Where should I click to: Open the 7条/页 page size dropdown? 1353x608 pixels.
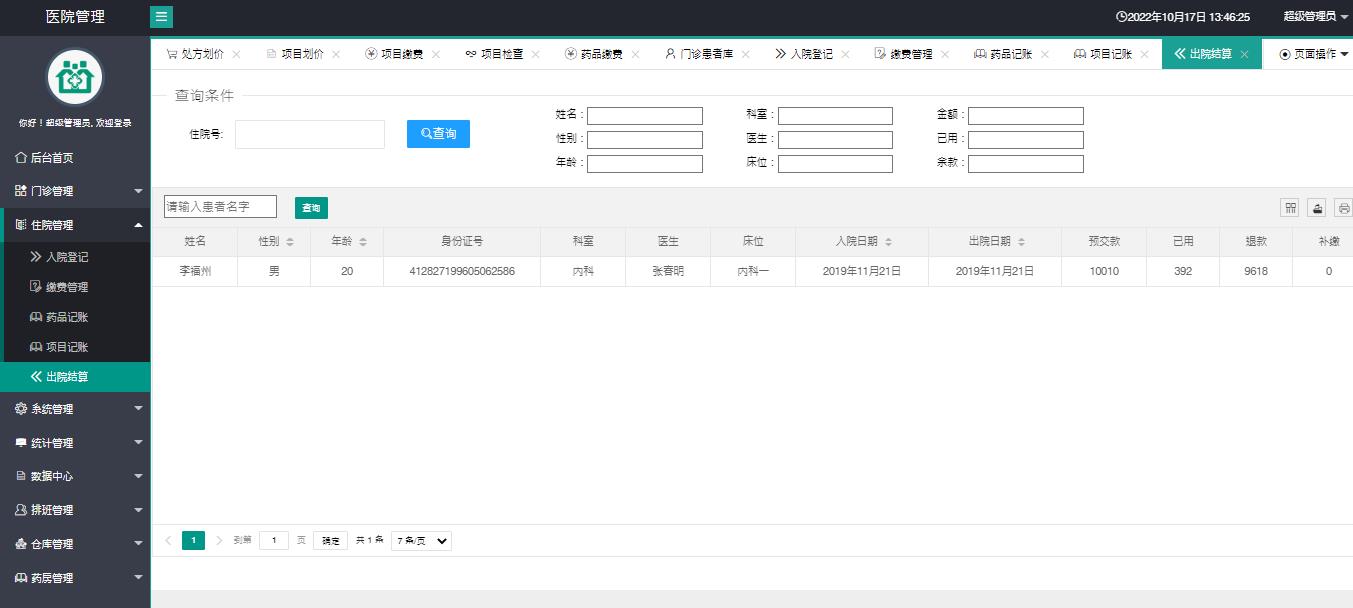(x=421, y=541)
